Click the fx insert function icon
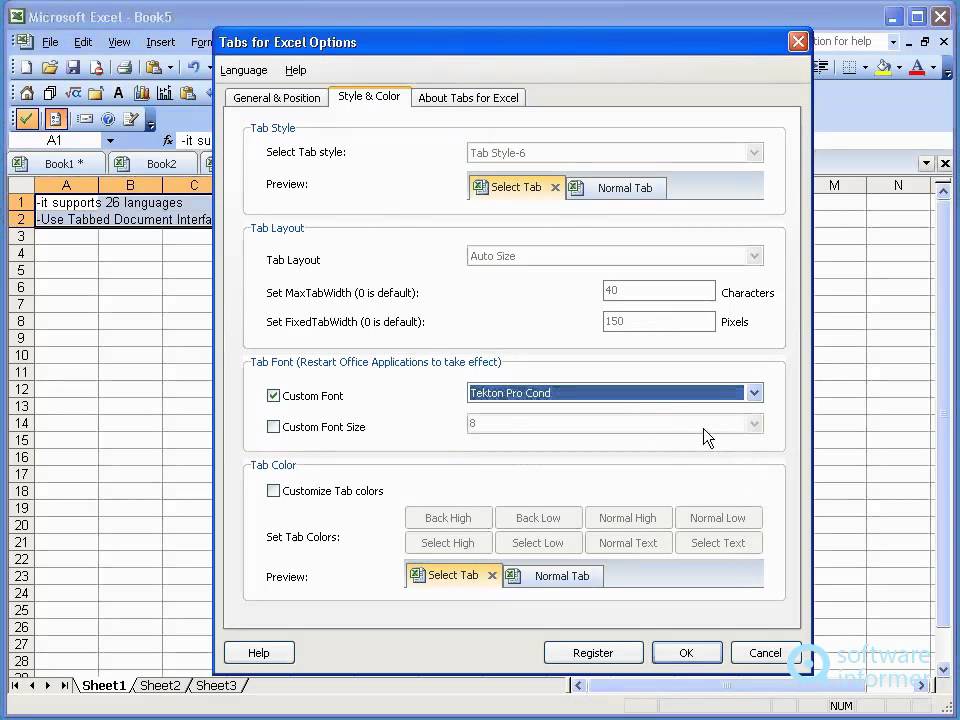The height and width of the screenshot is (720, 960). (x=168, y=141)
